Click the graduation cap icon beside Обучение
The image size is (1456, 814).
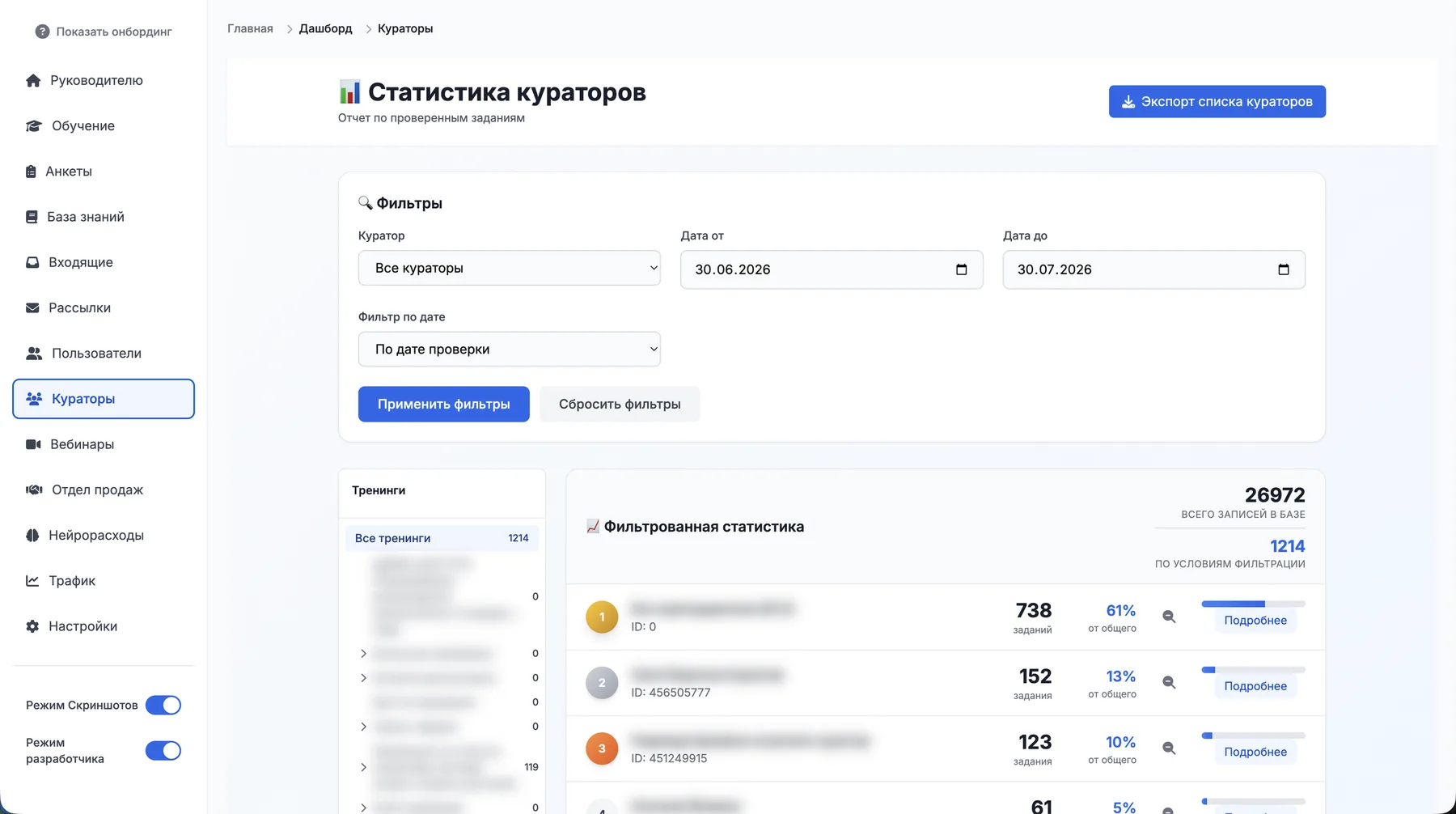[x=34, y=125]
